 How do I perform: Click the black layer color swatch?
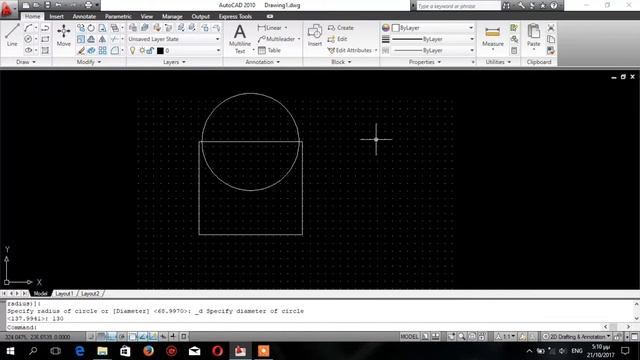tap(160, 51)
